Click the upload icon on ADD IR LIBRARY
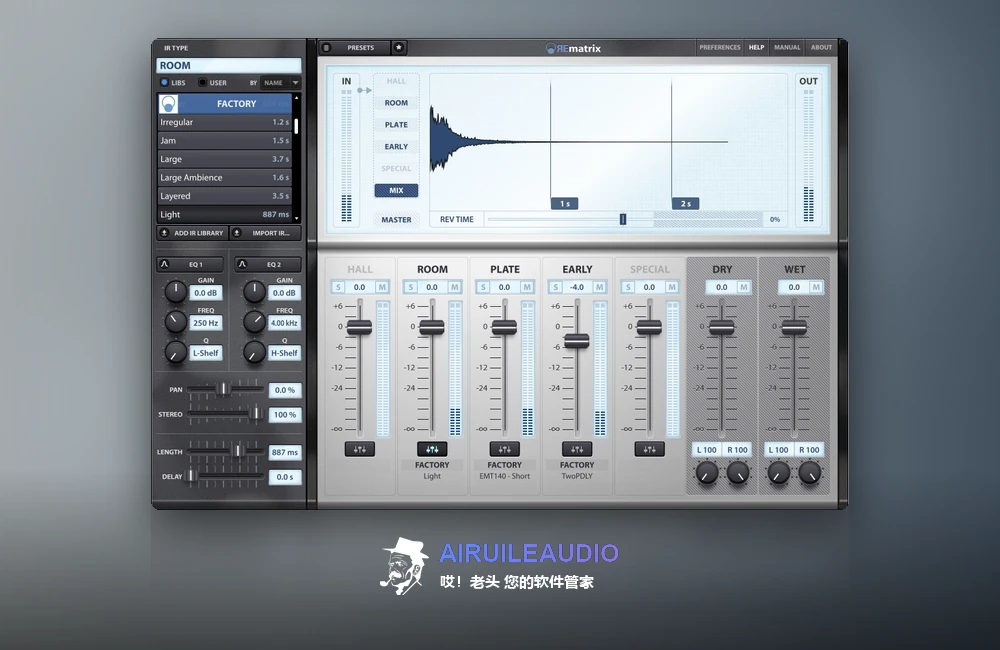The height and width of the screenshot is (650, 1000). 165,233
